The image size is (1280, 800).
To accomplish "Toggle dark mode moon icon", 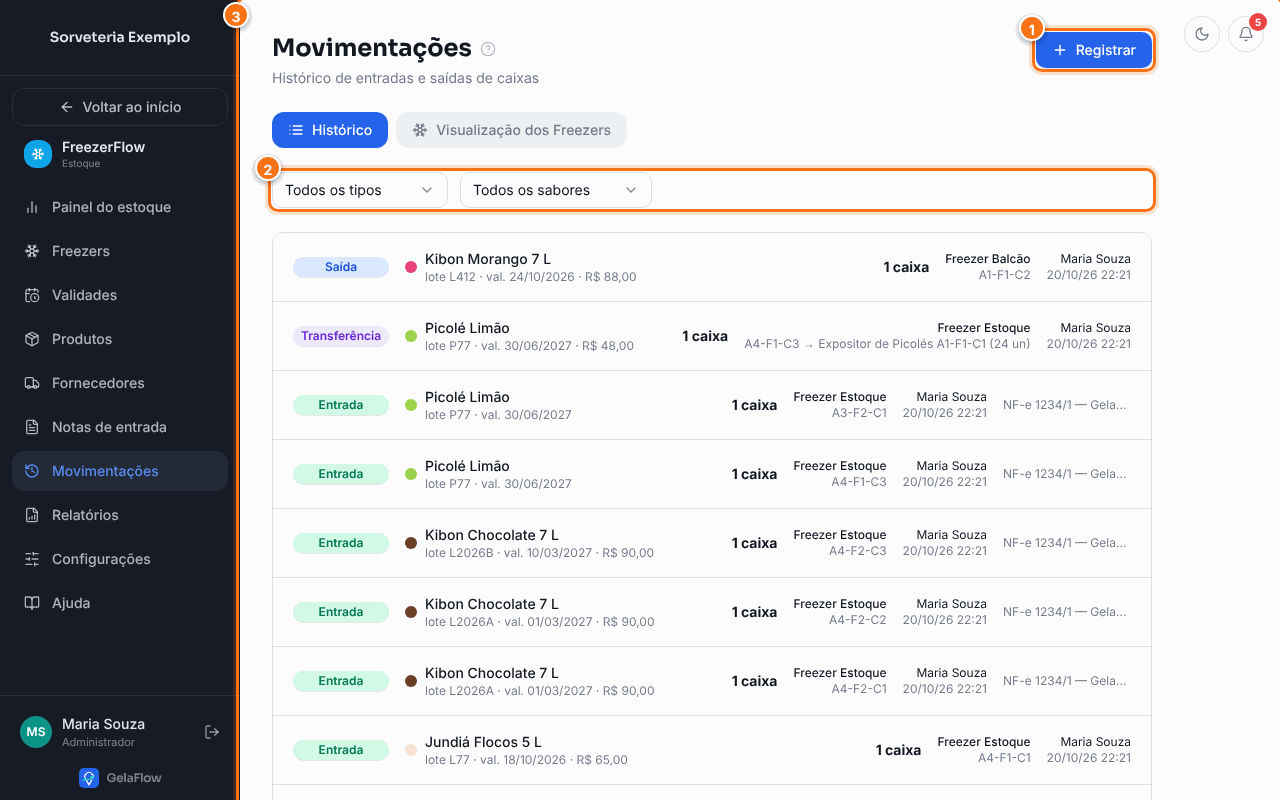I will pyautogui.click(x=1202, y=34).
